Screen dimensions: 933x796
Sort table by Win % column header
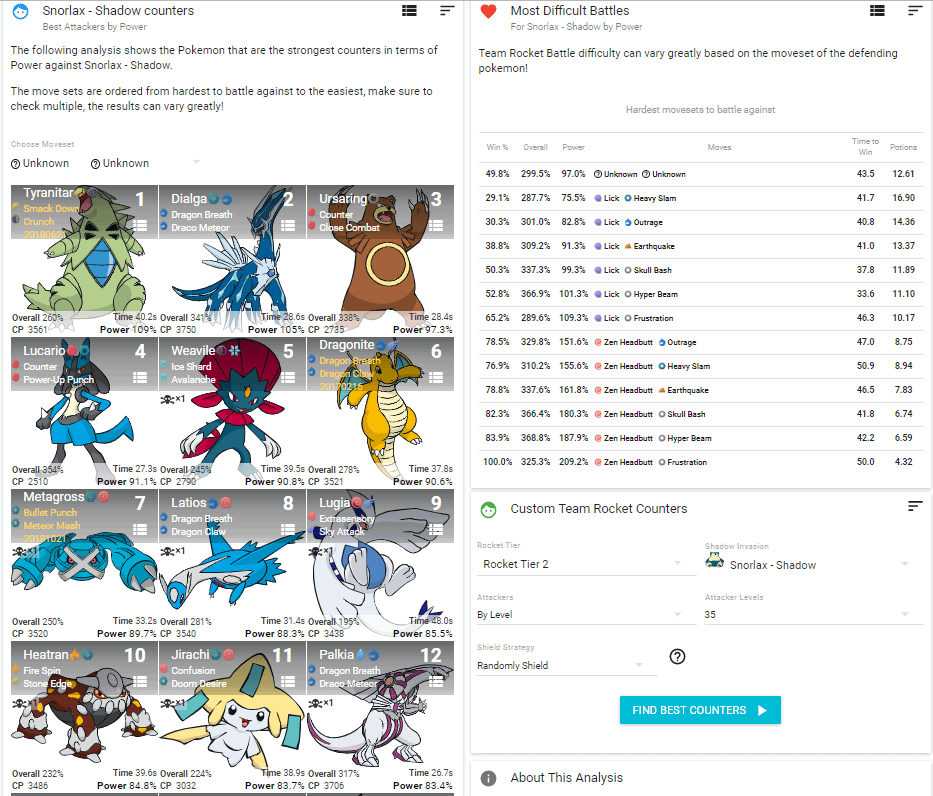click(497, 148)
